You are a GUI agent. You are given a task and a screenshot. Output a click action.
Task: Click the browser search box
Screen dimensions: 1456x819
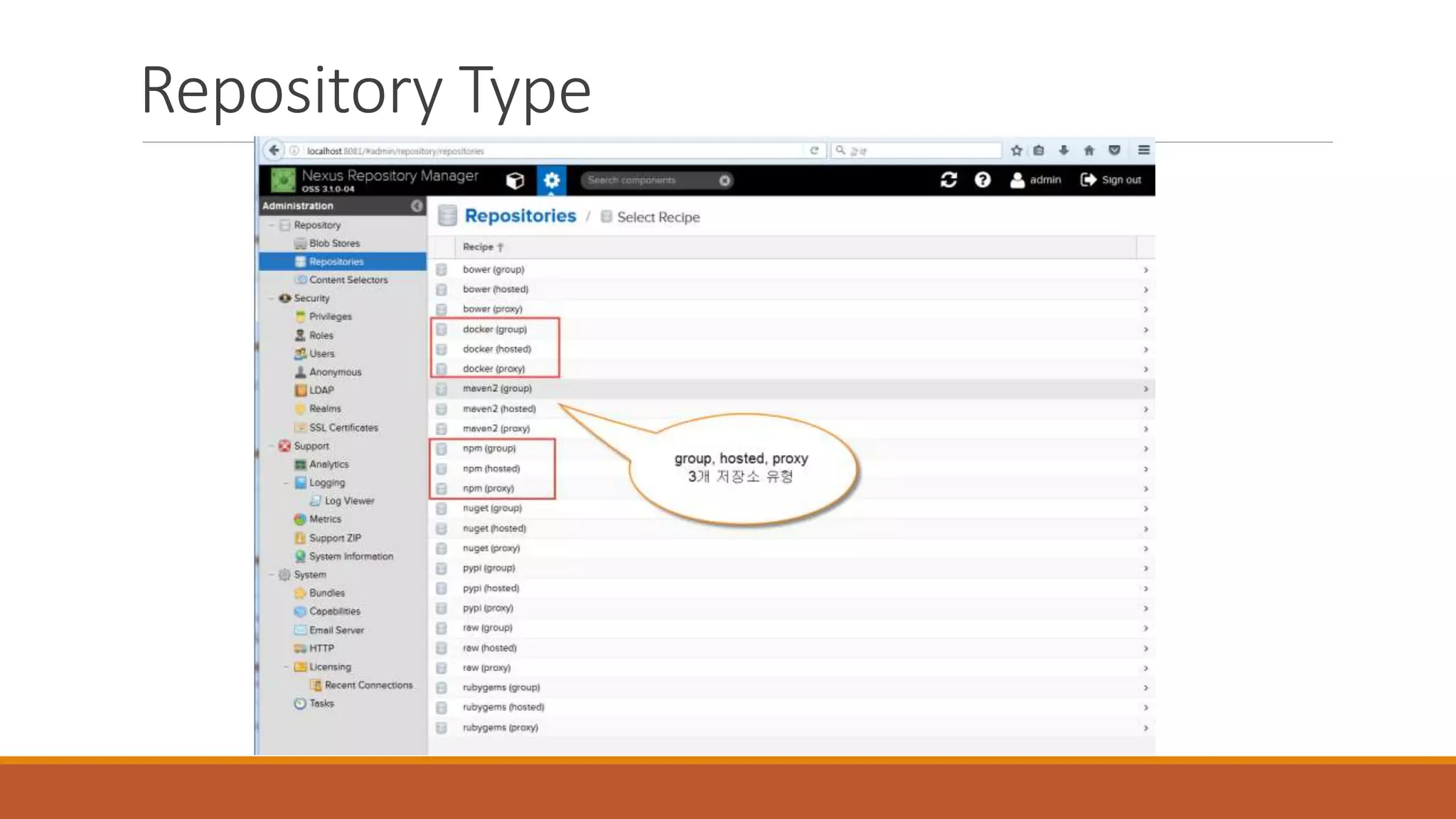pyautogui.click(x=916, y=151)
